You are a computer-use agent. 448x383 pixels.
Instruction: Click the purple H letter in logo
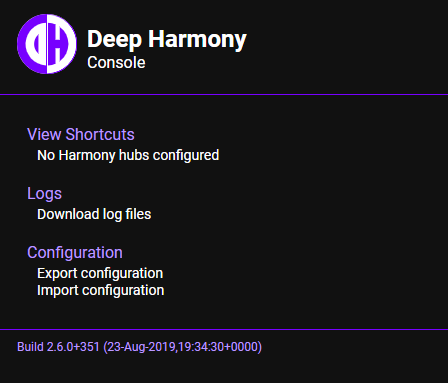(58, 44)
